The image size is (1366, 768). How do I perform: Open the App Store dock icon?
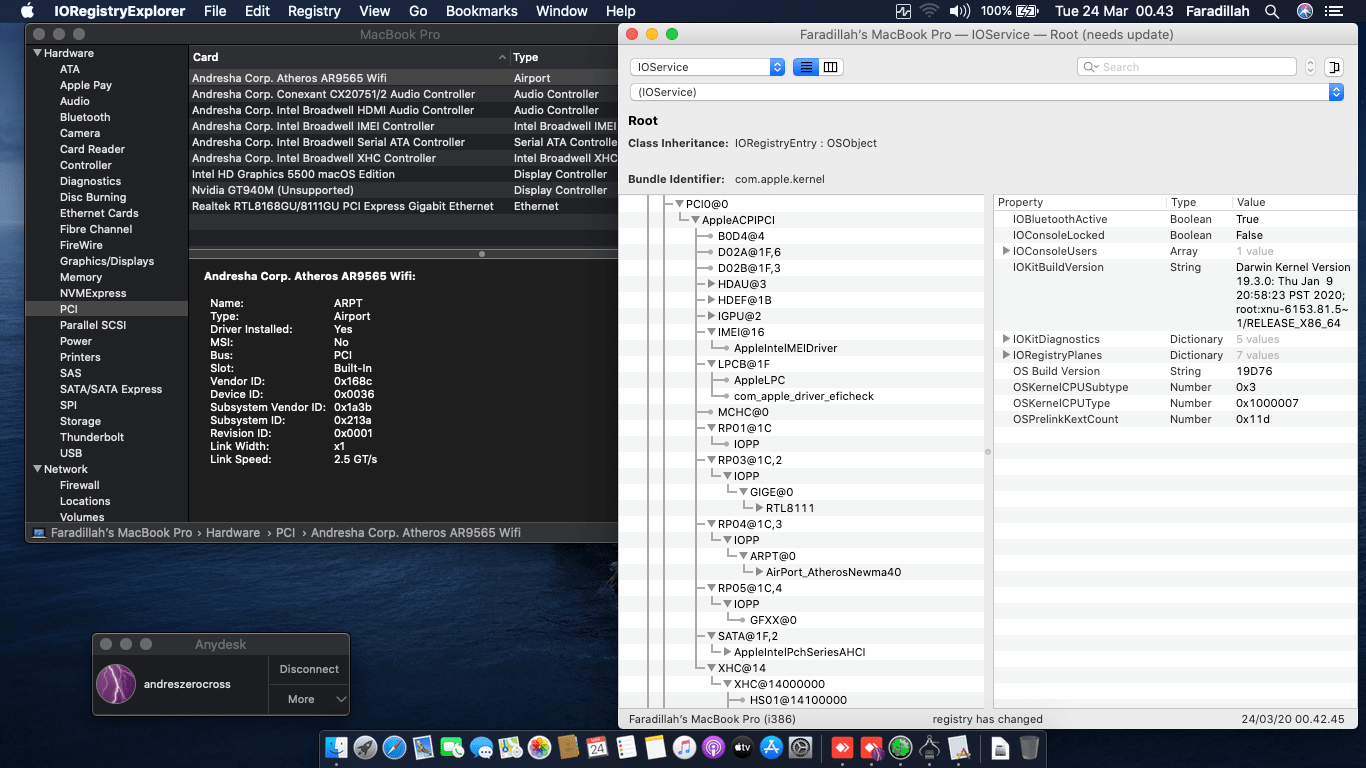(x=771, y=747)
